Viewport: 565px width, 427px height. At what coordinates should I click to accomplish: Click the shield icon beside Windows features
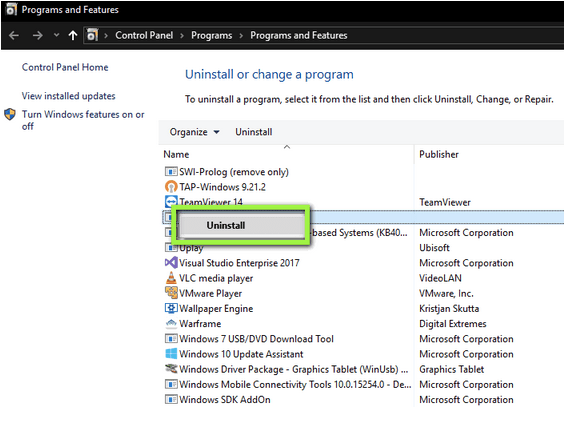[10, 114]
